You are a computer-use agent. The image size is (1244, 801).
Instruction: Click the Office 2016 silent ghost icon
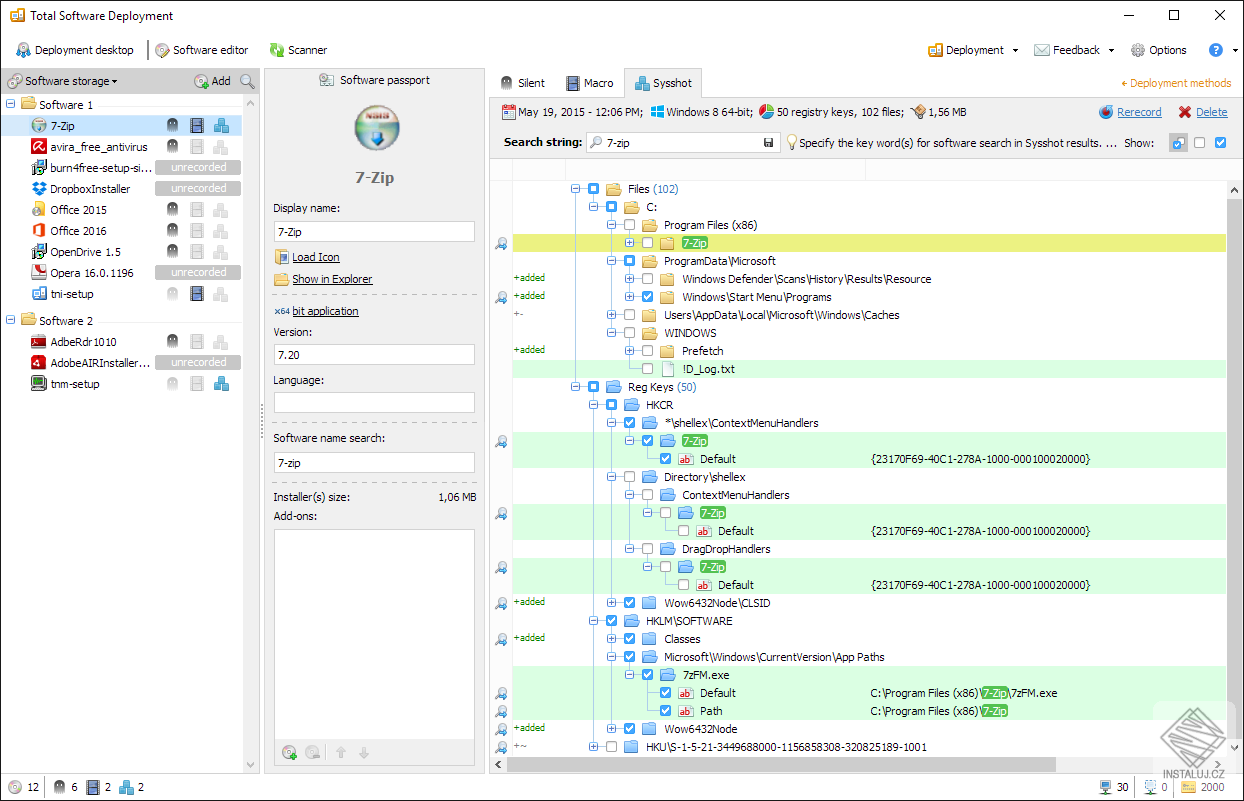pos(172,231)
